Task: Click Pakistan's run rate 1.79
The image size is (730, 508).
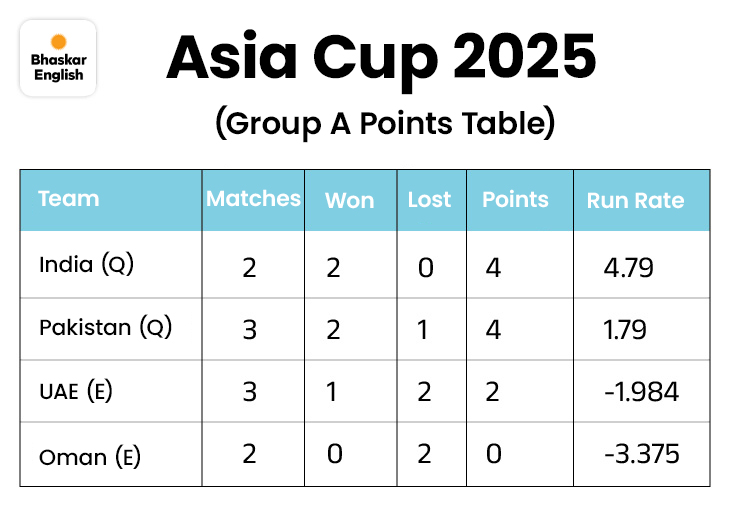Action: click(x=625, y=329)
